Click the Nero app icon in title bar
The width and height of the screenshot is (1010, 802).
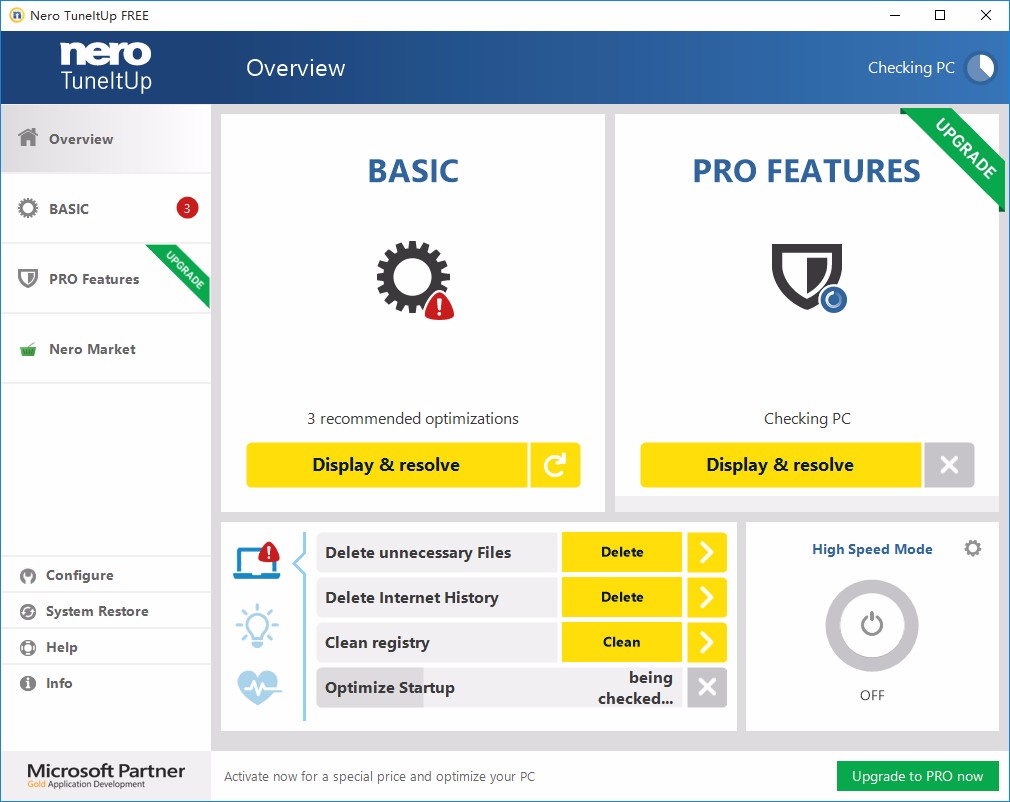point(16,15)
